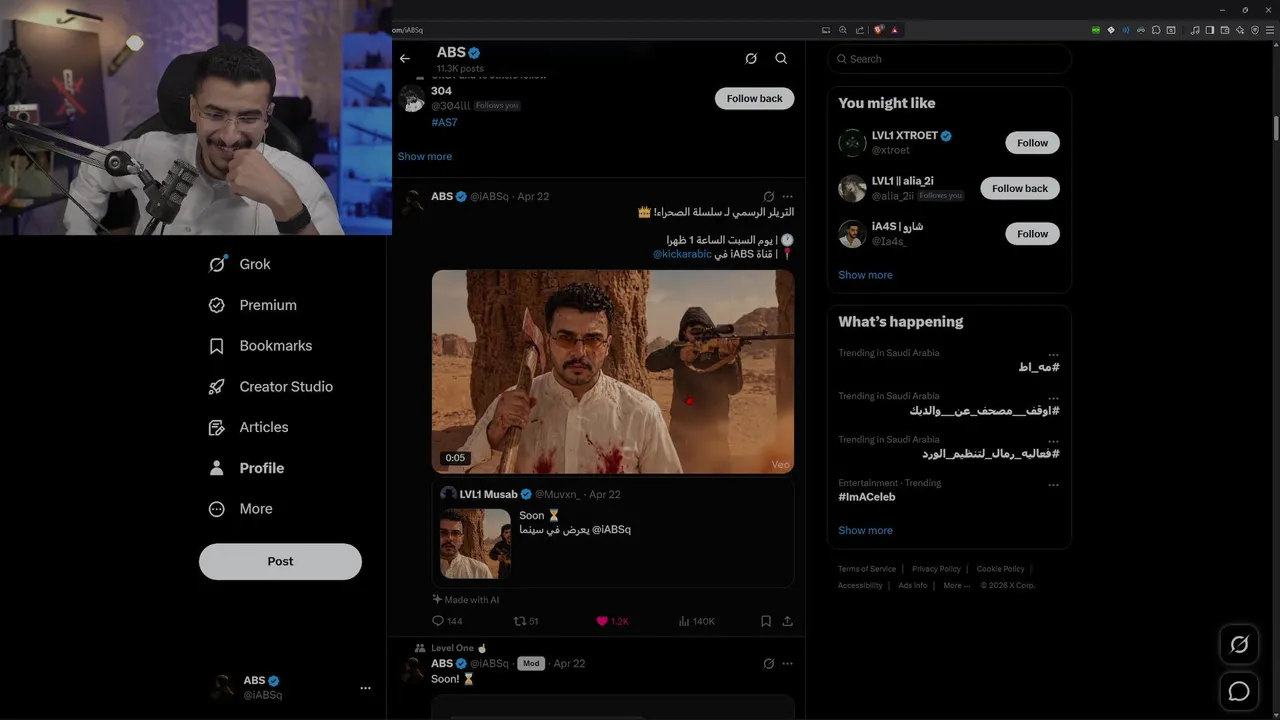Viewport: 1280px width, 720px height.
Task: Open the Cookie Policy link
Action: point(1000,569)
